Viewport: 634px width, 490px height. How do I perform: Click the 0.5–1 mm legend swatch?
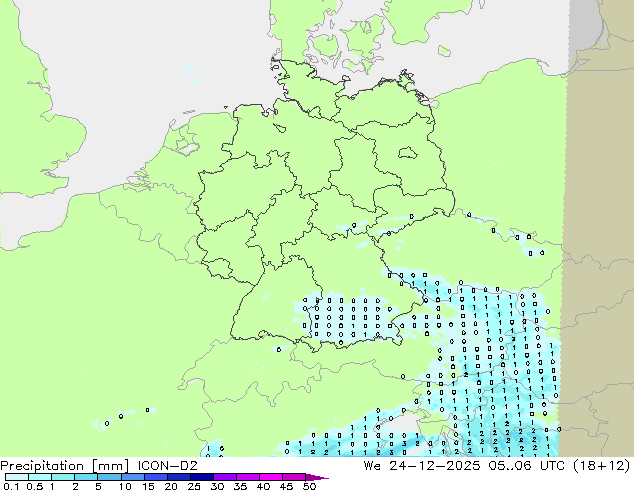coord(40,477)
